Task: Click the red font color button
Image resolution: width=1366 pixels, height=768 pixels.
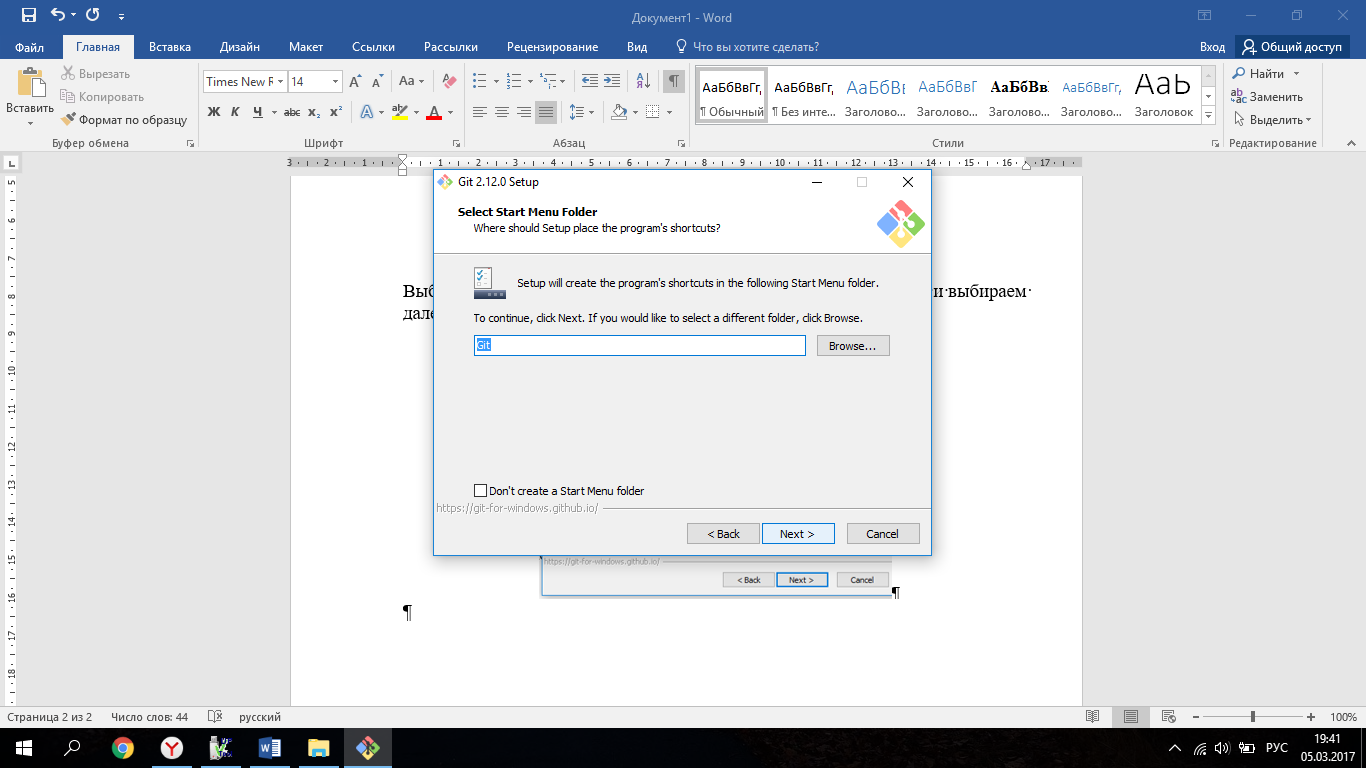Action: pyautogui.click(x=434, y=112)
